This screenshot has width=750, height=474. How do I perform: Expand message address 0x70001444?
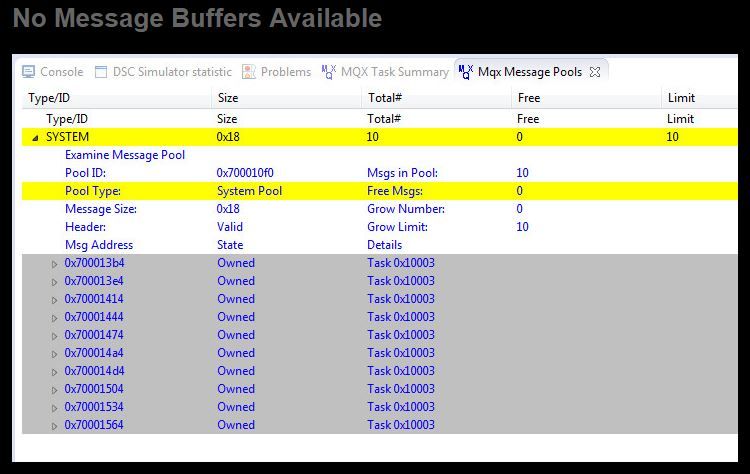pyautogui.click(x=55, y=318)
